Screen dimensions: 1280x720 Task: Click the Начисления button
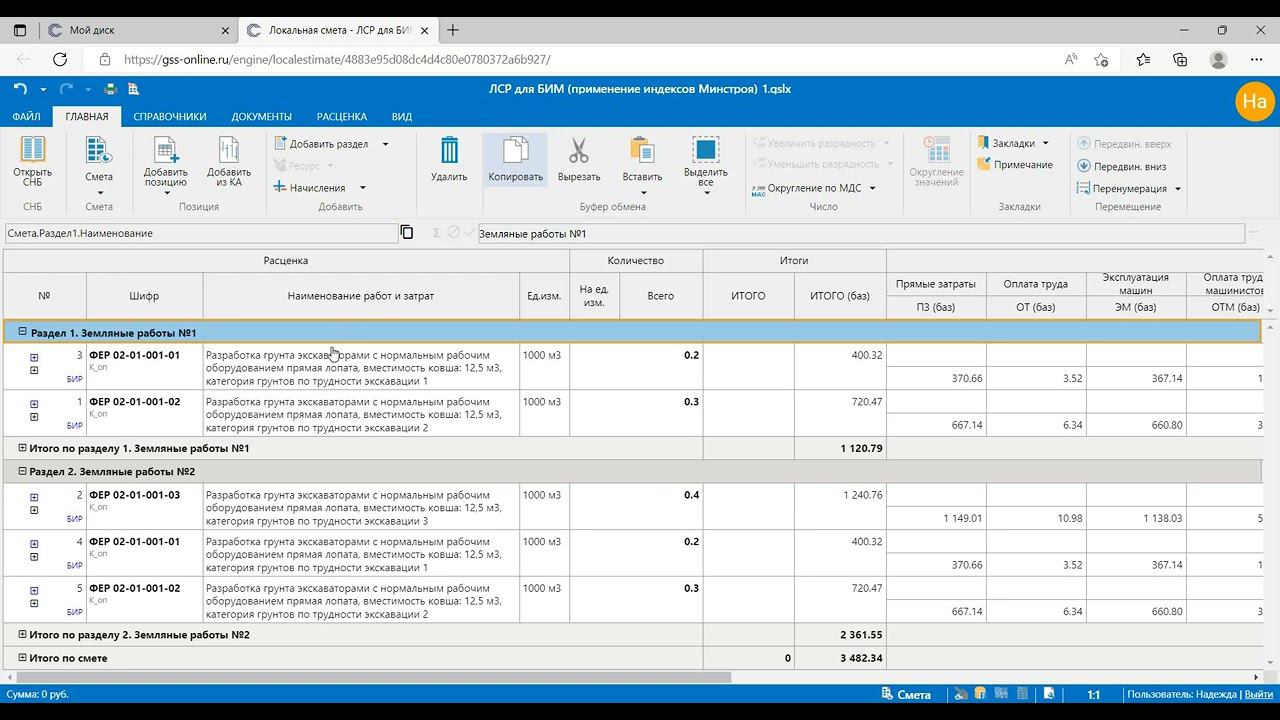click(310, 188)
